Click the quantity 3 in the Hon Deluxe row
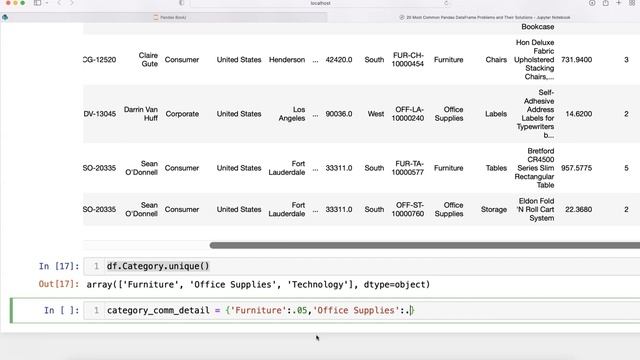The height and width of the screenshot is (360, 640). pyautogui.click(x=626, y=60)
